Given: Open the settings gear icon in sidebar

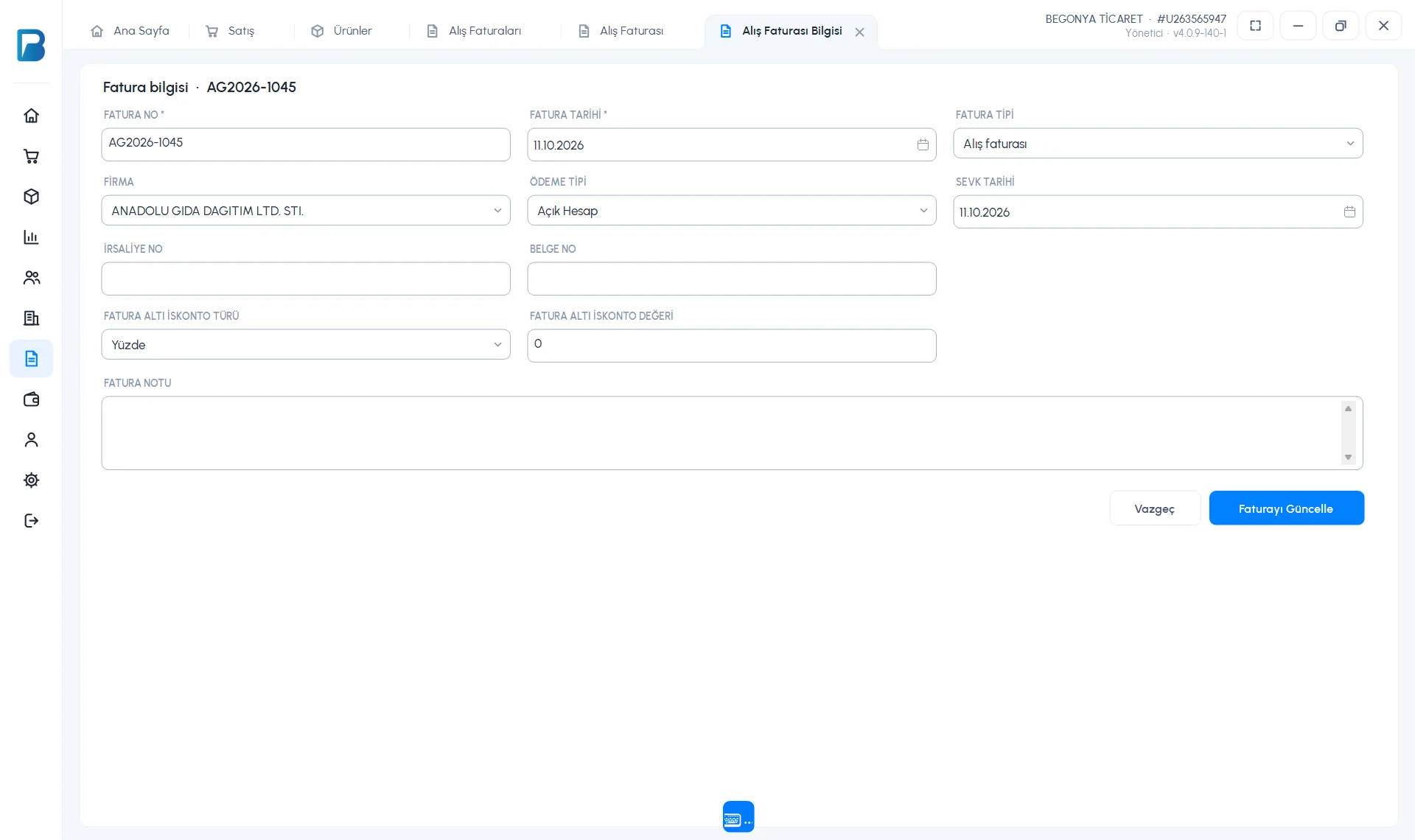Looking at the screenshot, I should 31,480.
